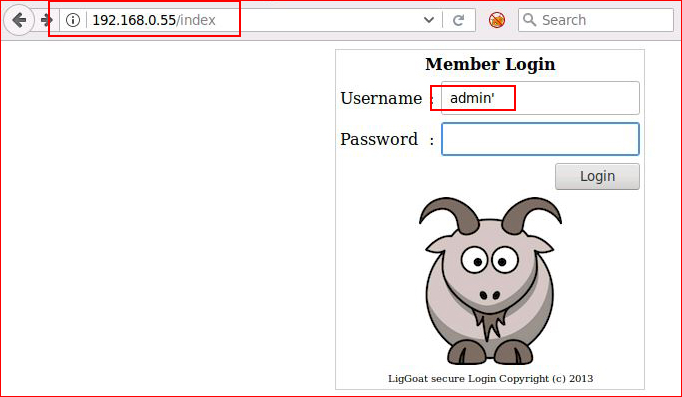Focus the browser Search field

click(x=595, y=20)
